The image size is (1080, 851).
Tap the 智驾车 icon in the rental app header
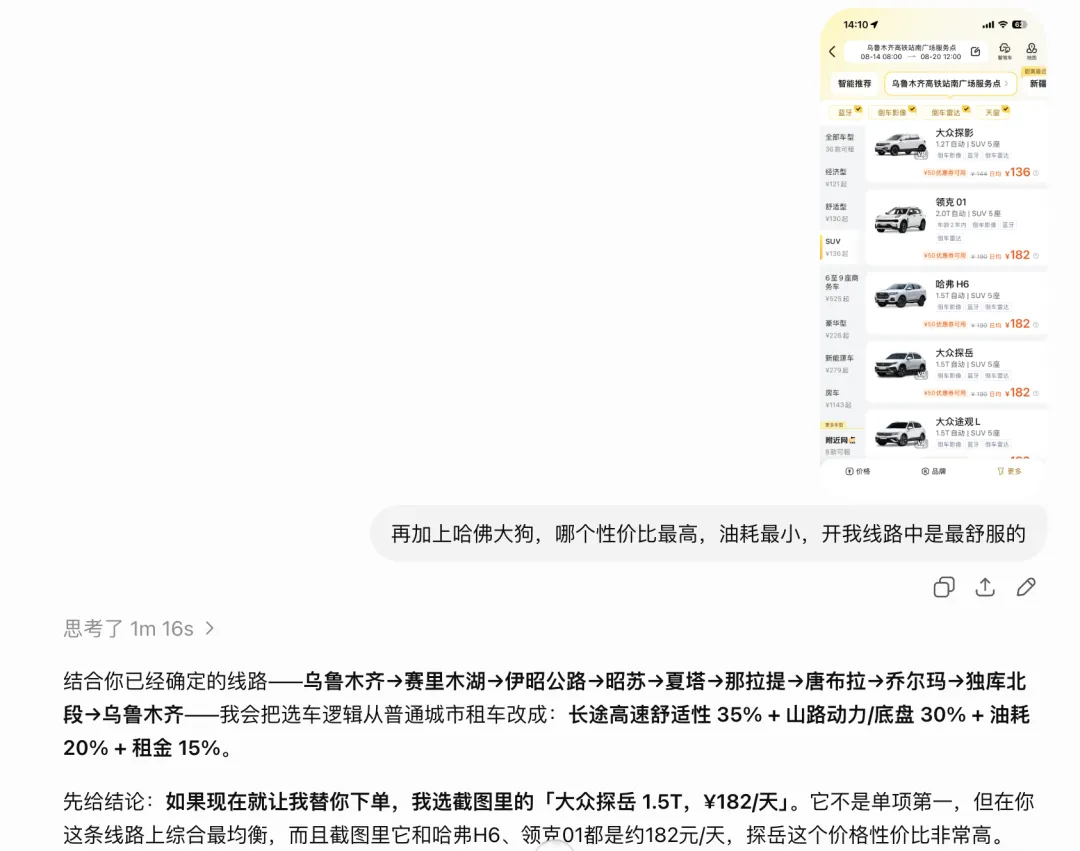[x=1005, y=51]
